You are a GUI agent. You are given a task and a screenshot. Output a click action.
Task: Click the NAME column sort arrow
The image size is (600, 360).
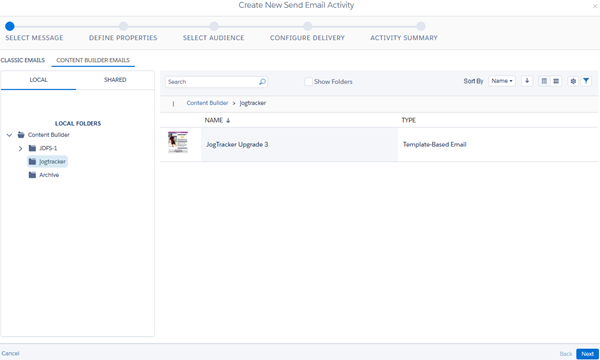pos(228,121)
